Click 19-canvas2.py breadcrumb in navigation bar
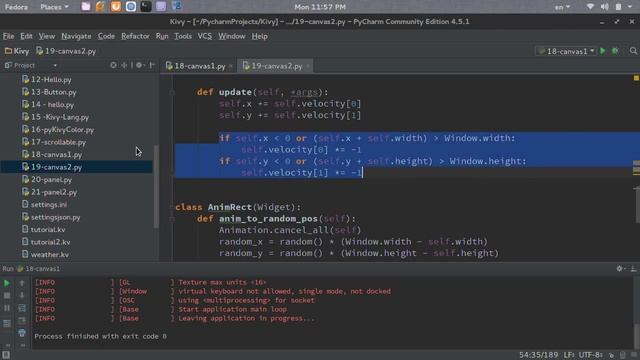The image size is (640, 360). [66, 51]
